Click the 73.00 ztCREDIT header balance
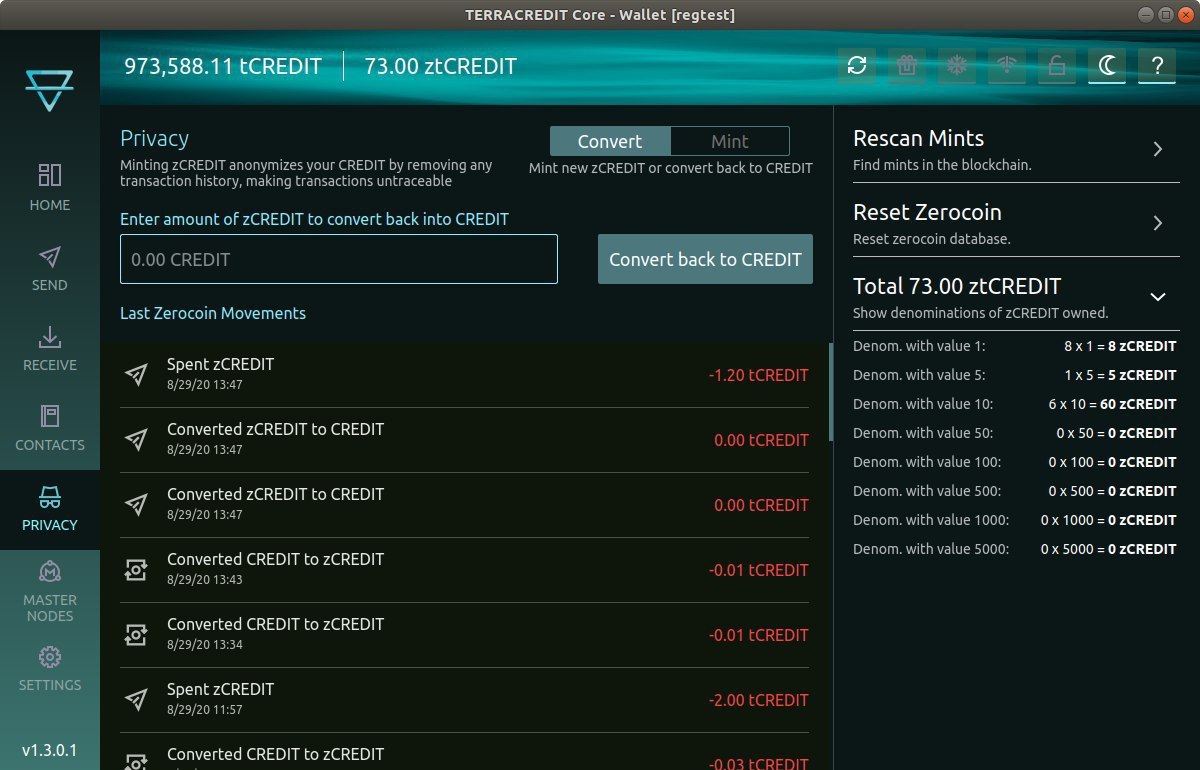This screenshot has width=1200, height=770. coord(440,67)
